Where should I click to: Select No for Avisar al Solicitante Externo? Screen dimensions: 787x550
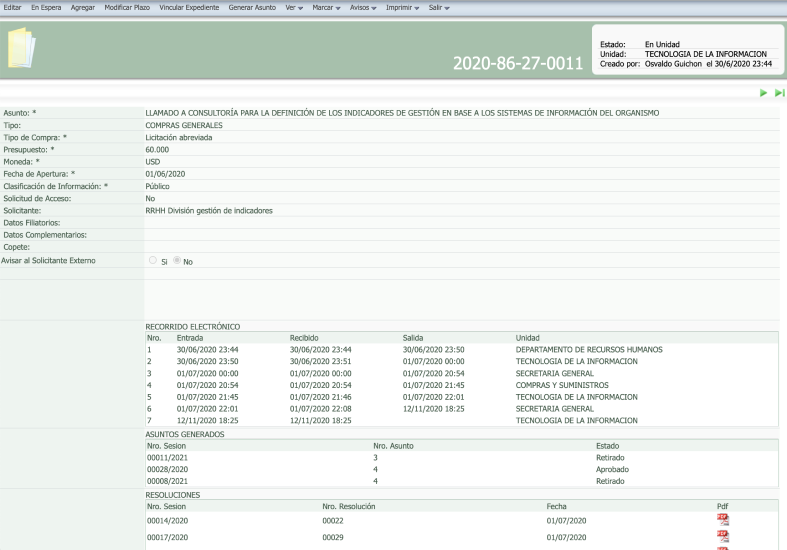coord(179,261)
